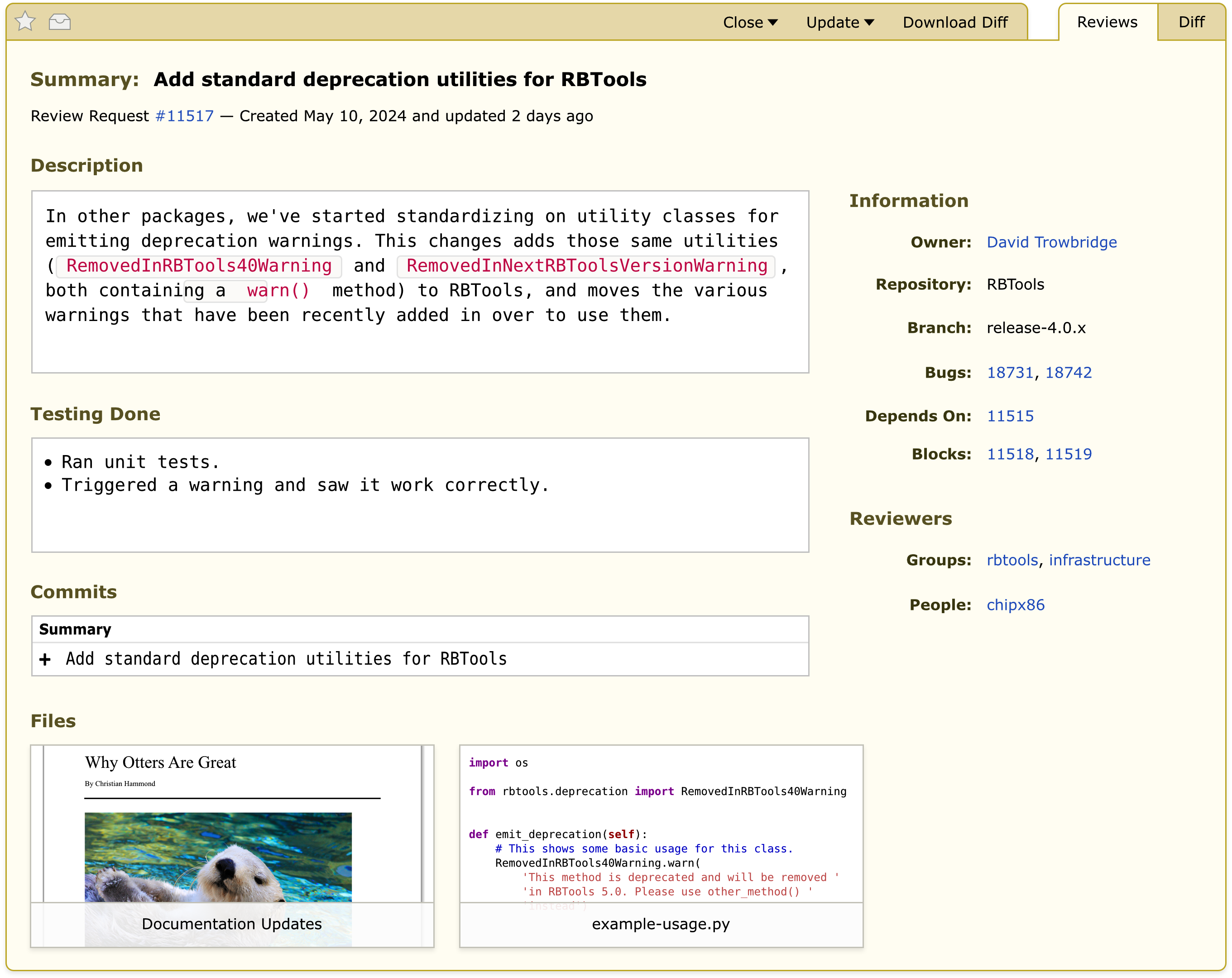Expand commit with plus icon
Viewport: 1232px width, 978px height.
(45, 660)
